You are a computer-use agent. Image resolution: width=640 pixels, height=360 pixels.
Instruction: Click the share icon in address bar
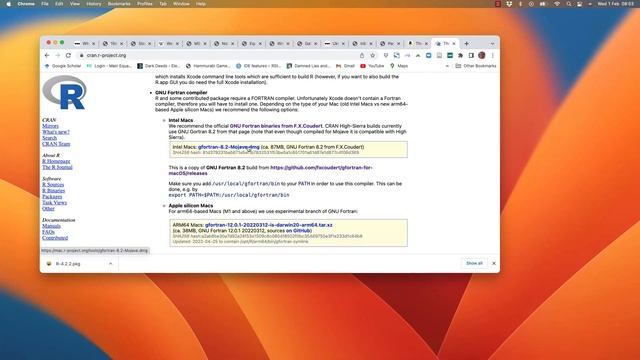[x=362, y=56]
